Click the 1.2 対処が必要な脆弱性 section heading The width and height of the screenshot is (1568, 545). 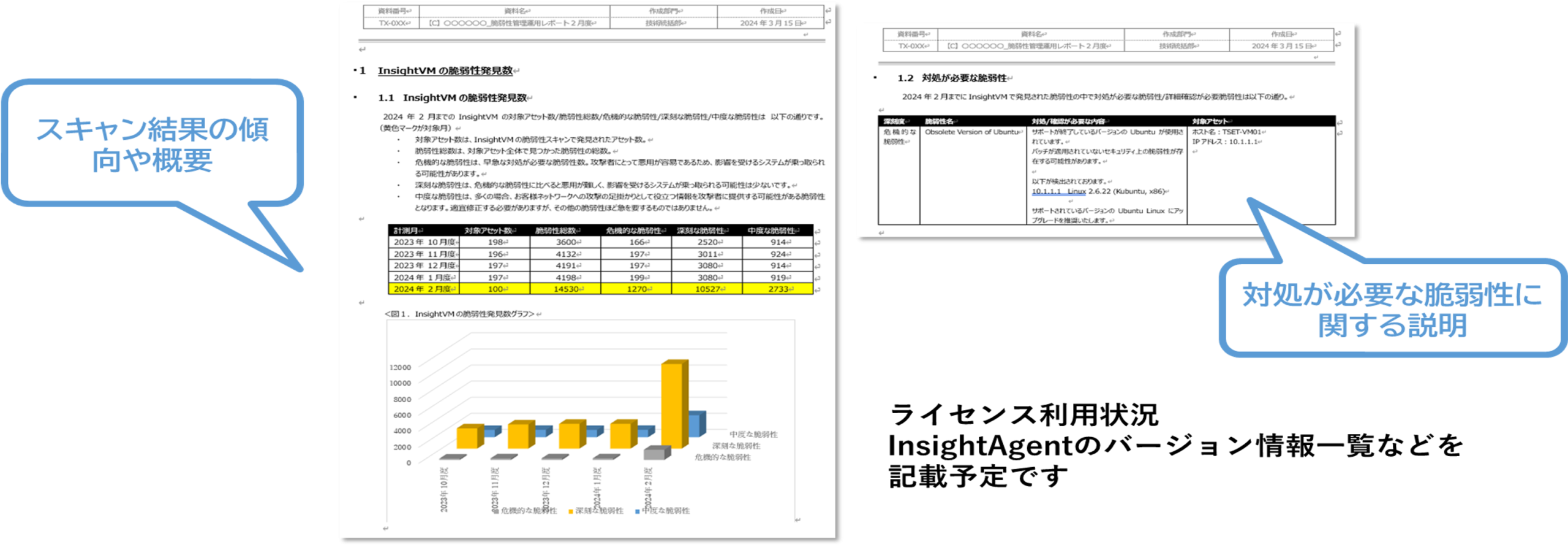coord(952,78)
